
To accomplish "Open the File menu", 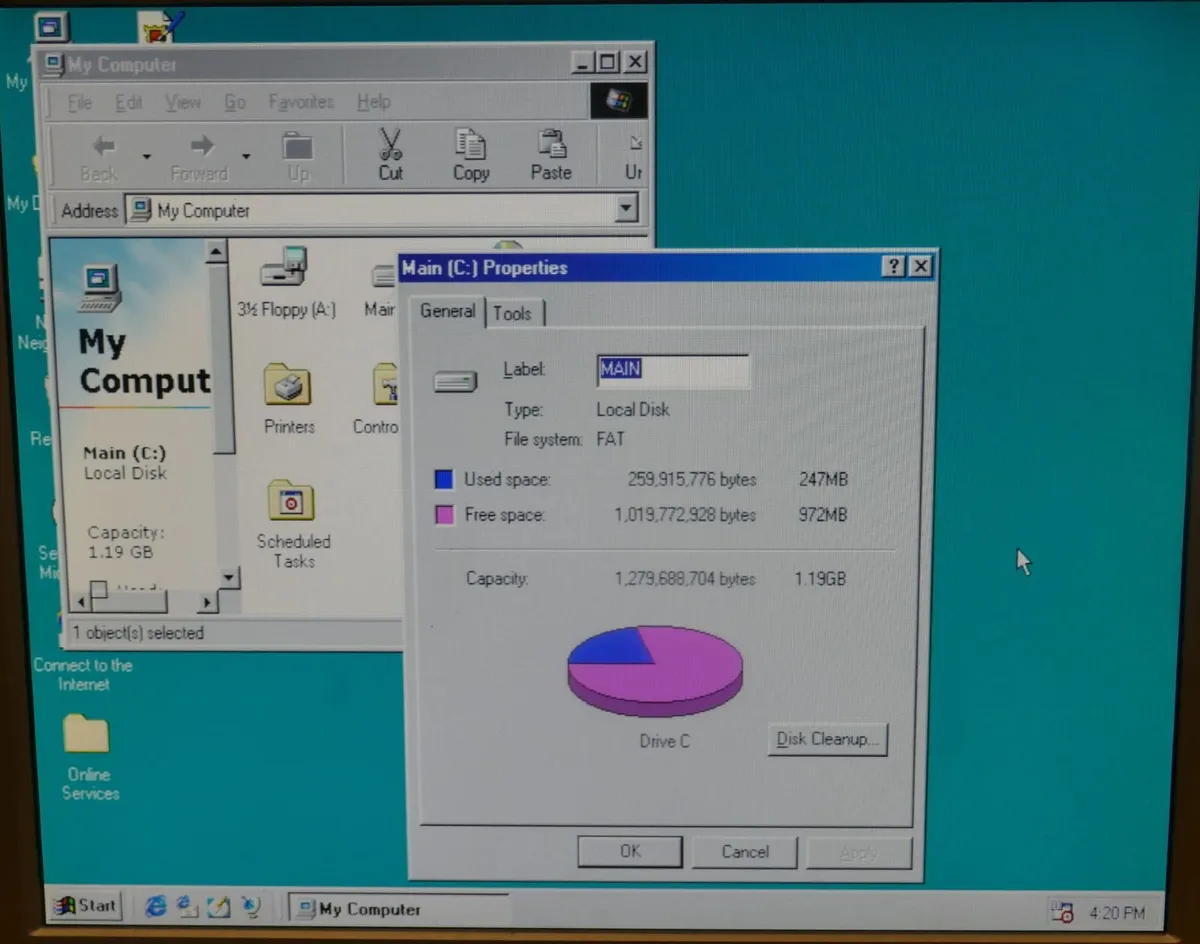I will pos(80,102).
